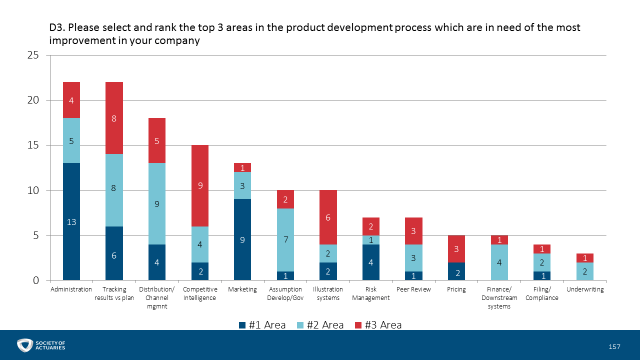Select Tracking results bar's dark blue segment 6
Image resolution: width=640 pixels, height=360 pixels.
[x=114, y=253]
